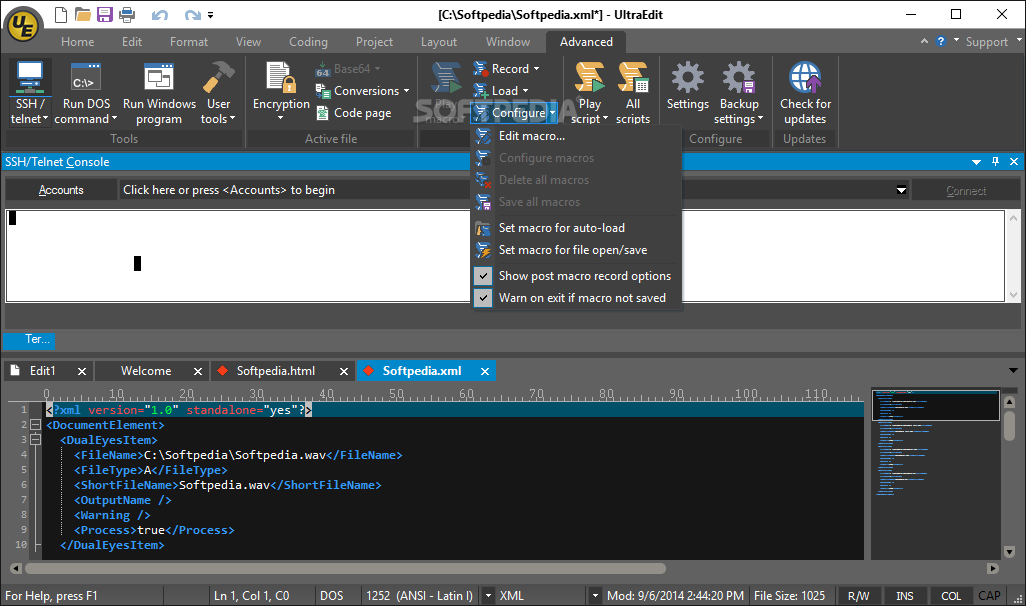1026x606 pixels.
Task: Switch to the Layout ribbon tab
Action: pos(438,42)
